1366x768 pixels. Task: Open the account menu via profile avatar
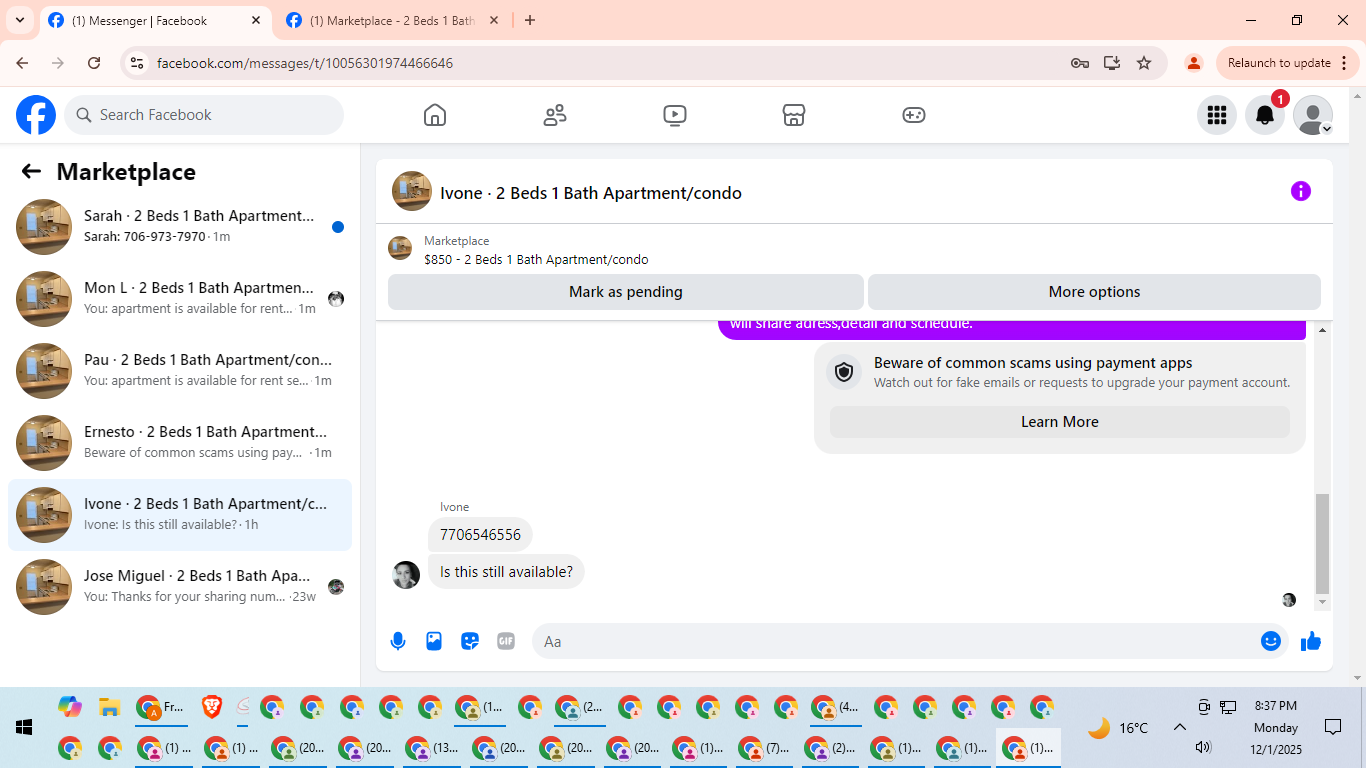[1313, 115]
